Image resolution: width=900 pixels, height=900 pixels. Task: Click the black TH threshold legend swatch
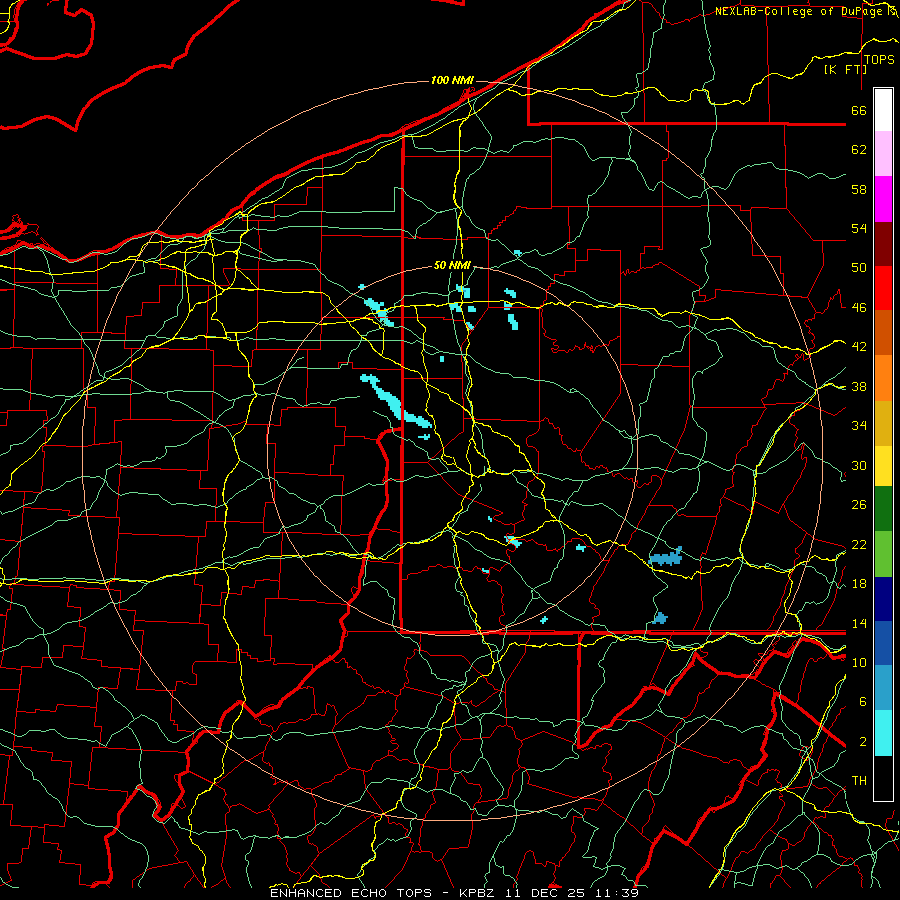pyautogui.click(x=883, y=778)
